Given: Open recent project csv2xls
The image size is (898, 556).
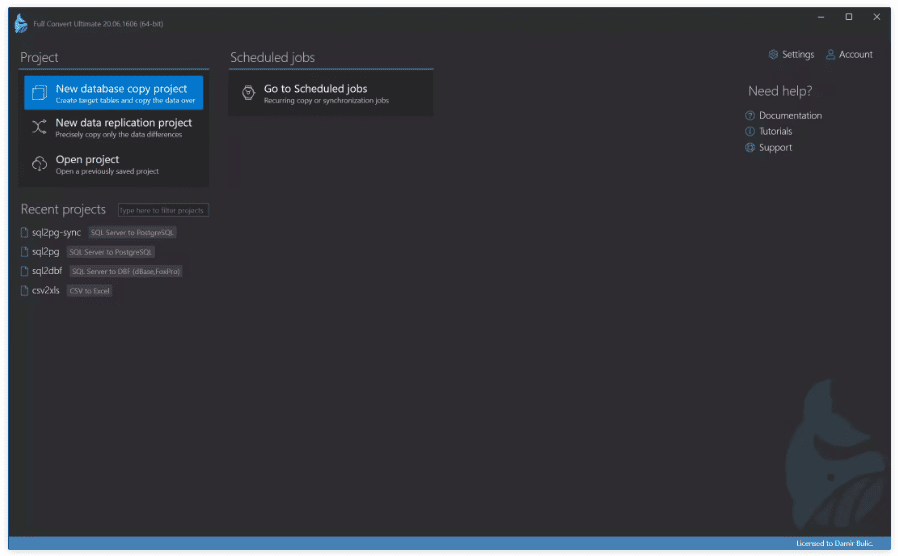Looking at the screenshot, I should pos(46,291).
